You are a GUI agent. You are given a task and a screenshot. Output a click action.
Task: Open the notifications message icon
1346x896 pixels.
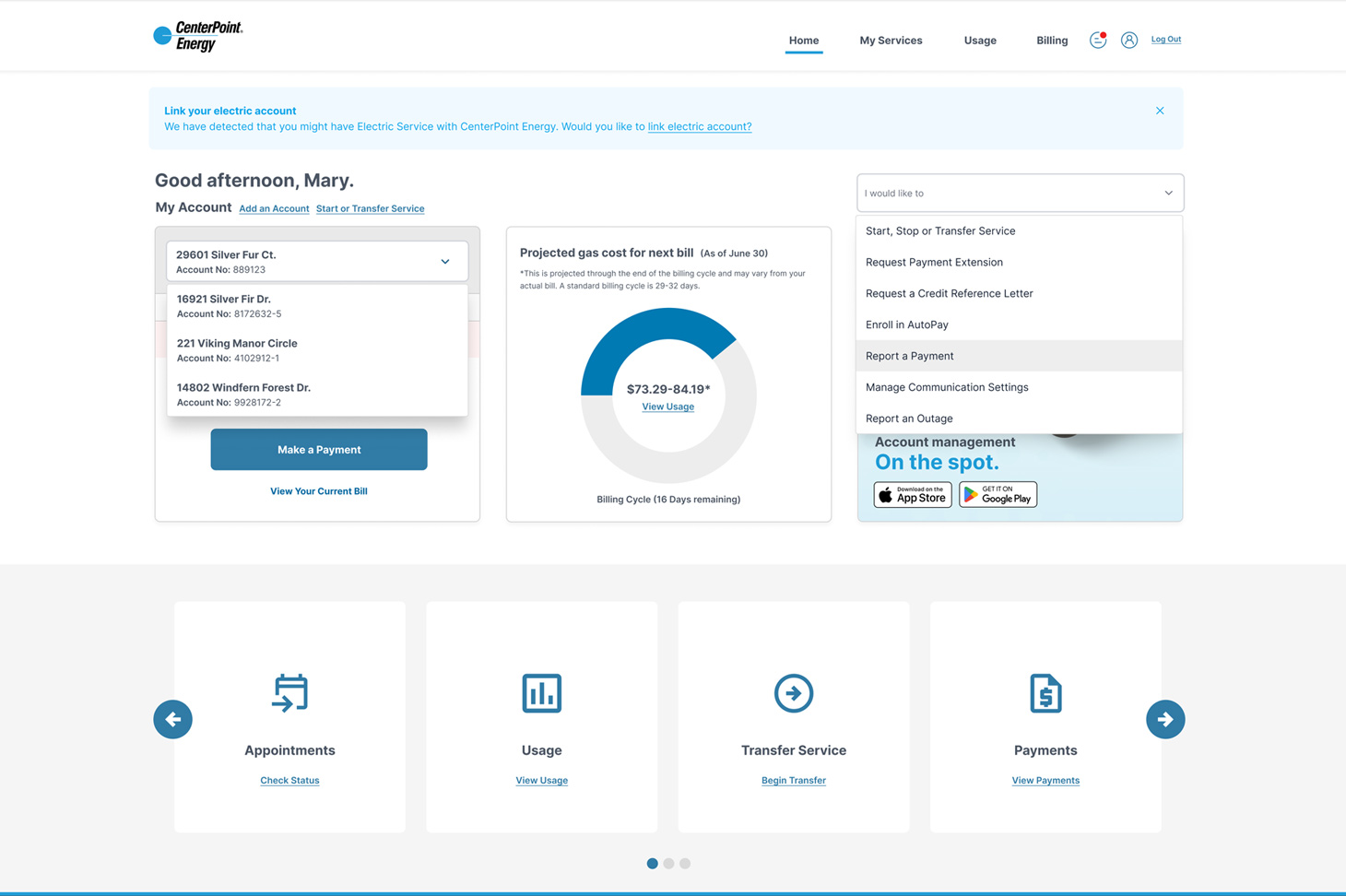(1097, 40)
